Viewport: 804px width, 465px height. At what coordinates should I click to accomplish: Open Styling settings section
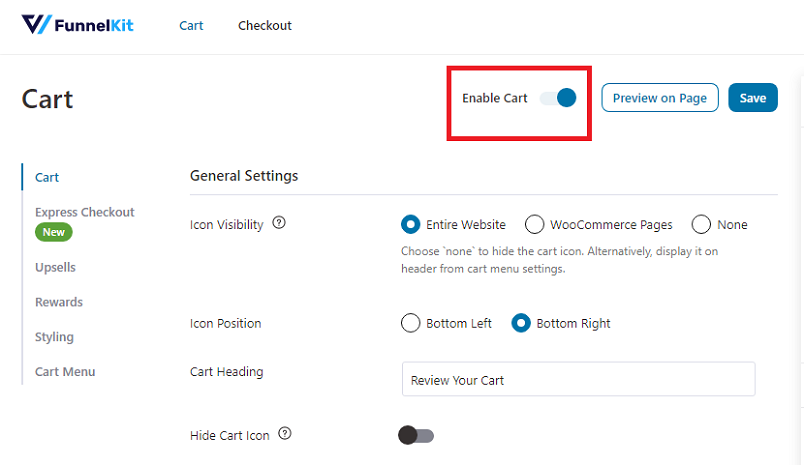54,337
